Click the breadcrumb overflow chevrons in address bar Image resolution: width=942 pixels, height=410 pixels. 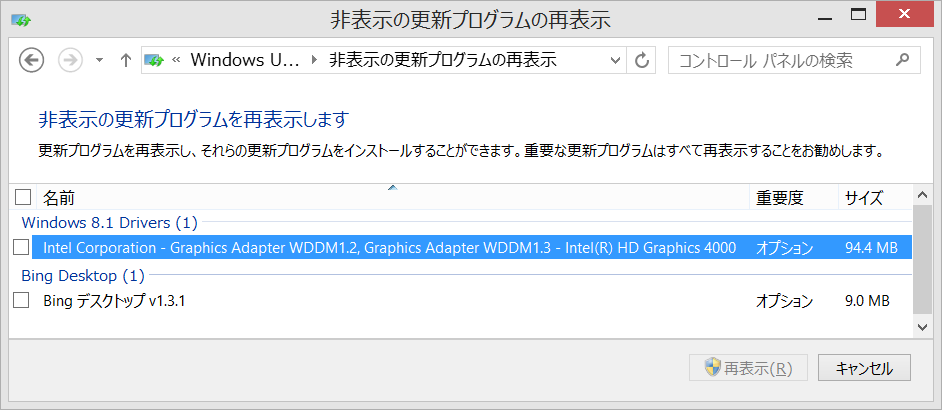click(x=177, y=60)
